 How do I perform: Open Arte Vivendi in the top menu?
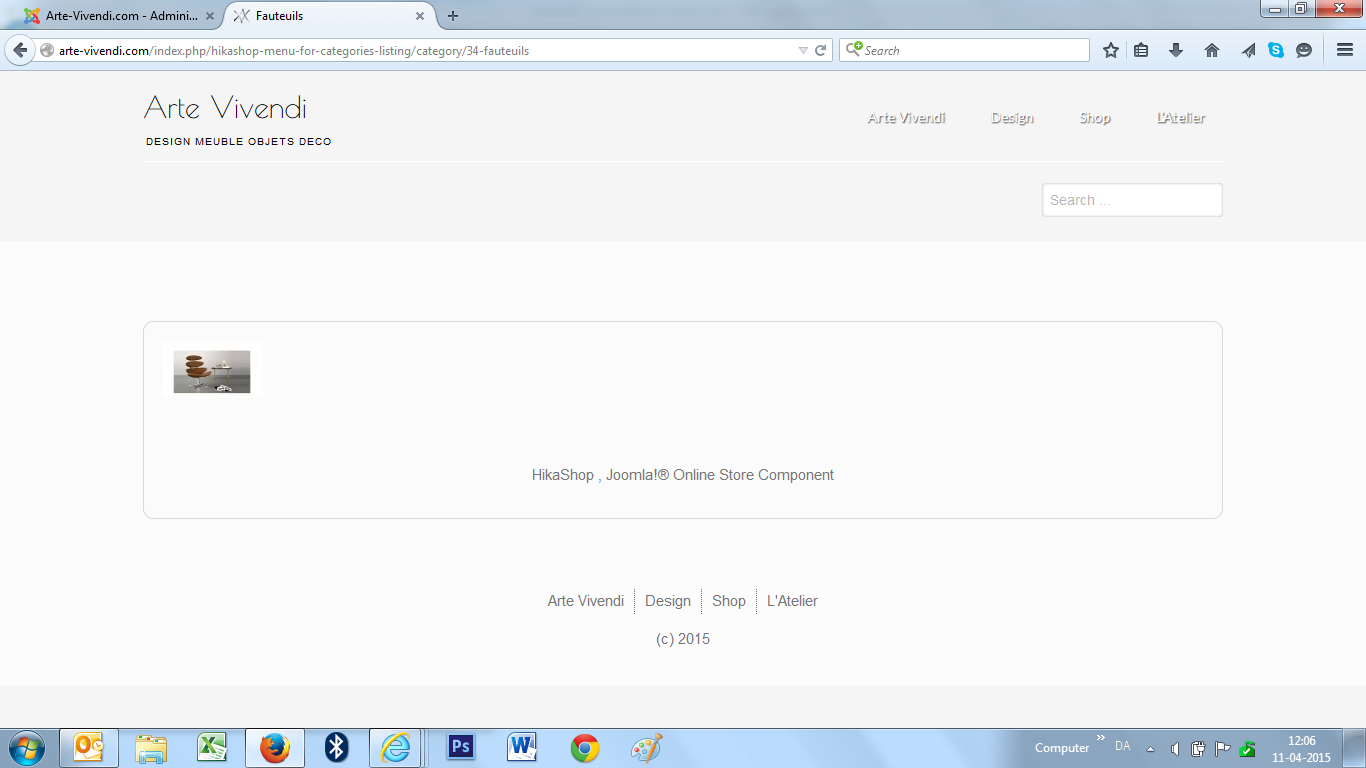pyautogui.click(x=906, y=118)
